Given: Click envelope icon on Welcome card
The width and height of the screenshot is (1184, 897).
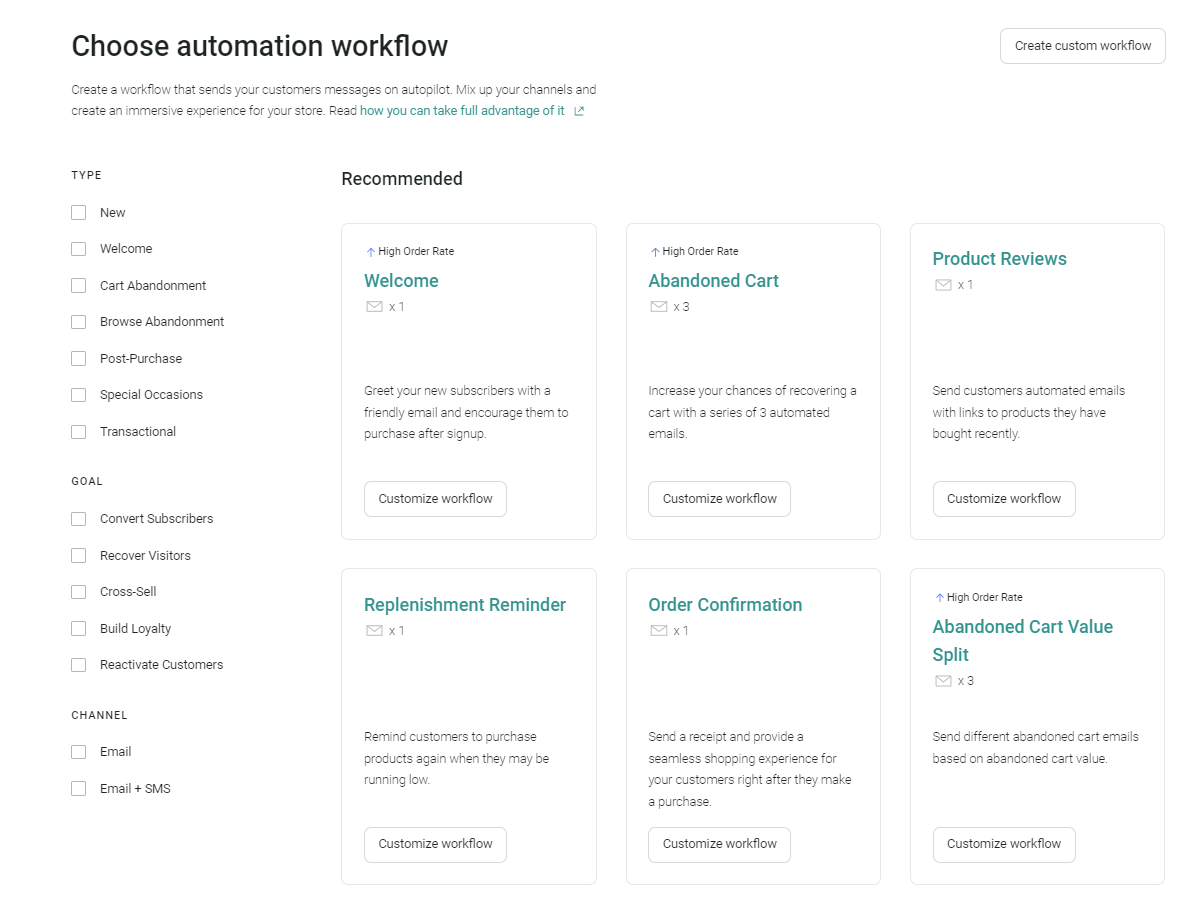Looking at the screenshot, I should coord(374,307).
